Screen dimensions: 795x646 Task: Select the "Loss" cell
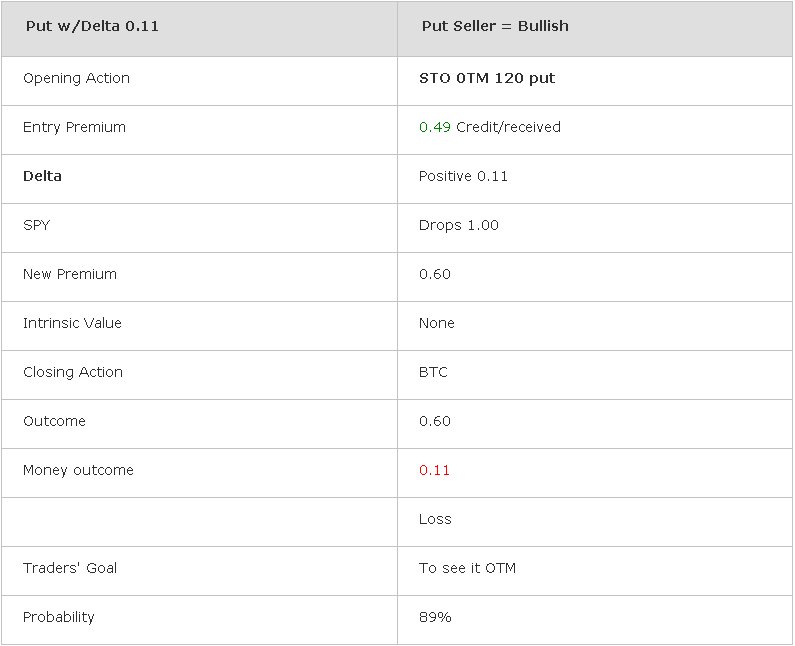(x=435, y=519)
